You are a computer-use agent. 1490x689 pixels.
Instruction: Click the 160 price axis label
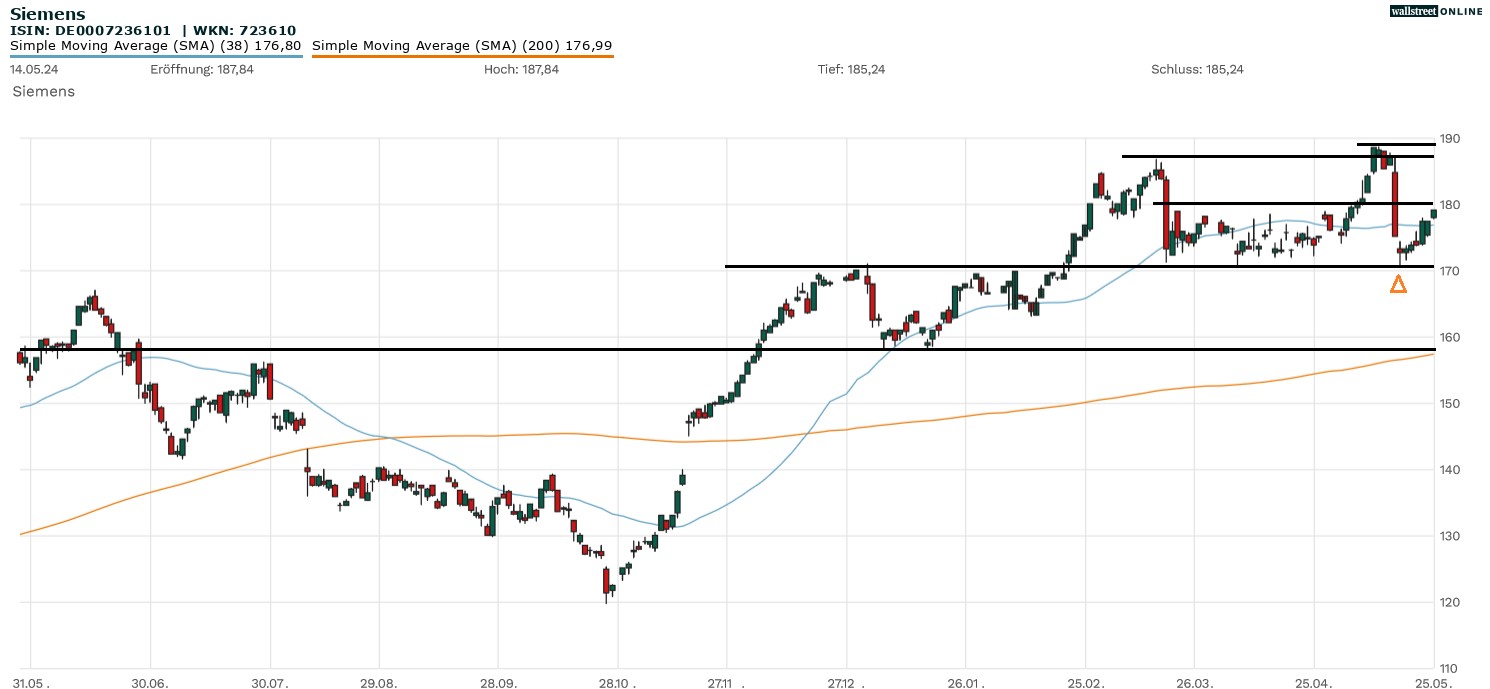pos(1450,337)
